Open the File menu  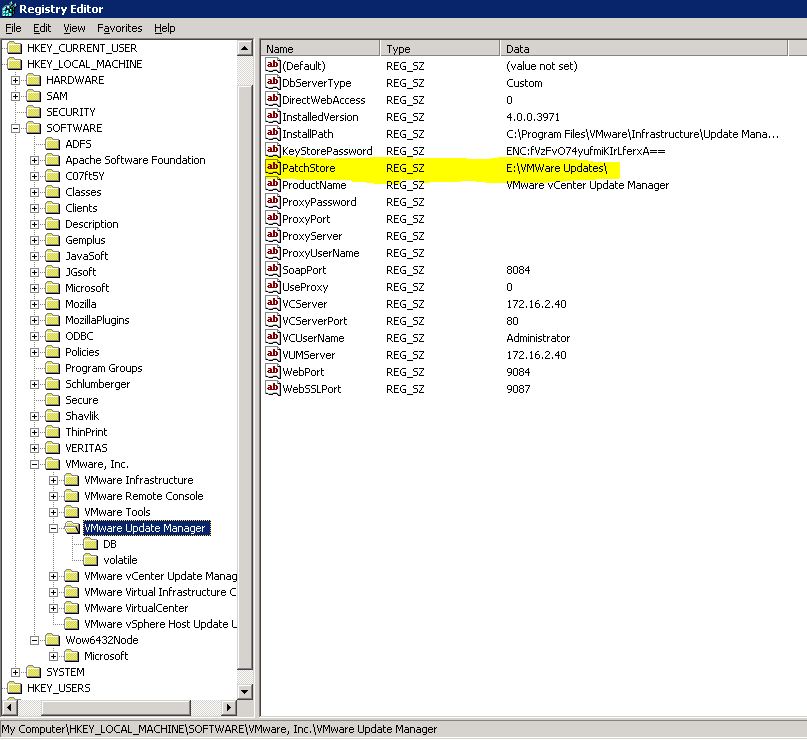[x=13, y=28]
